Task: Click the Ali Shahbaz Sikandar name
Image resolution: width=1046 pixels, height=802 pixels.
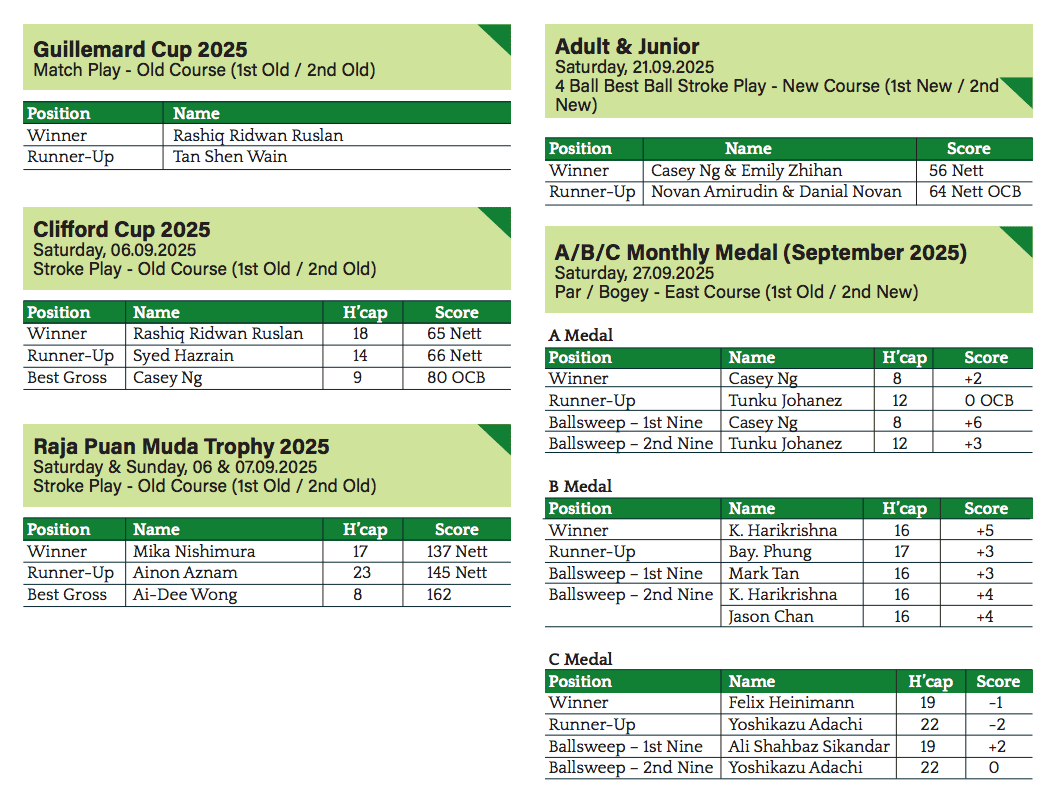Action: (808, 746)
